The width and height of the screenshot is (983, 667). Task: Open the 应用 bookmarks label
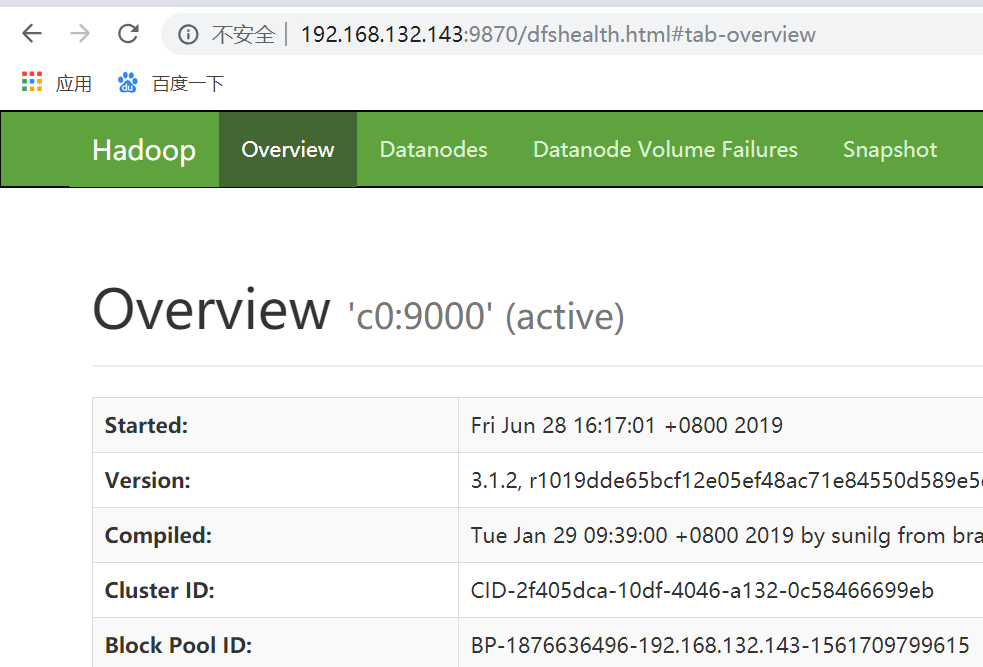click(73, 83)
